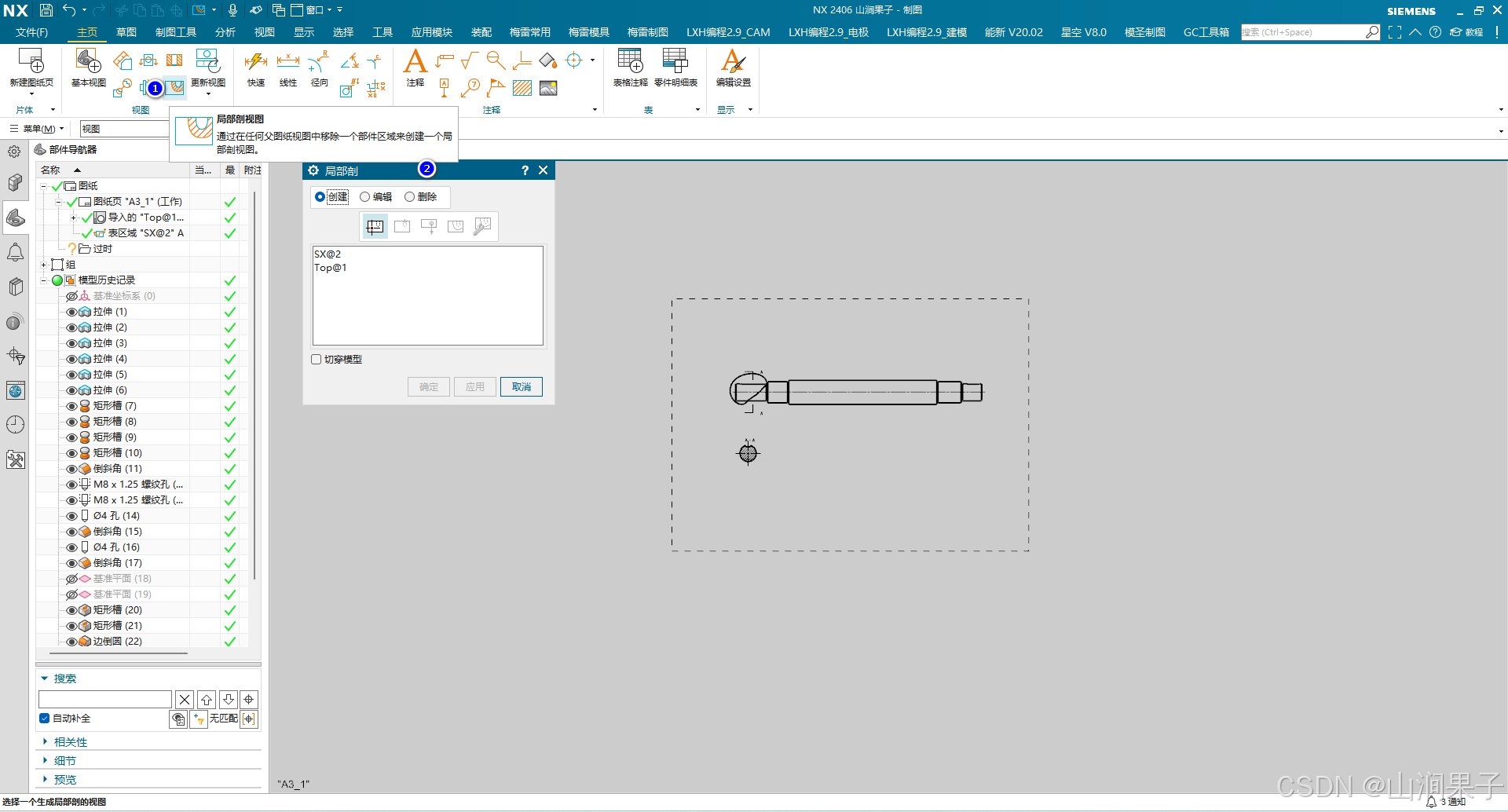This screenshot has width=1508, height=812.
Task: Click the 应用 button in 局部剖 dialog
Action: pyautogui.click(x=475, y=386)
